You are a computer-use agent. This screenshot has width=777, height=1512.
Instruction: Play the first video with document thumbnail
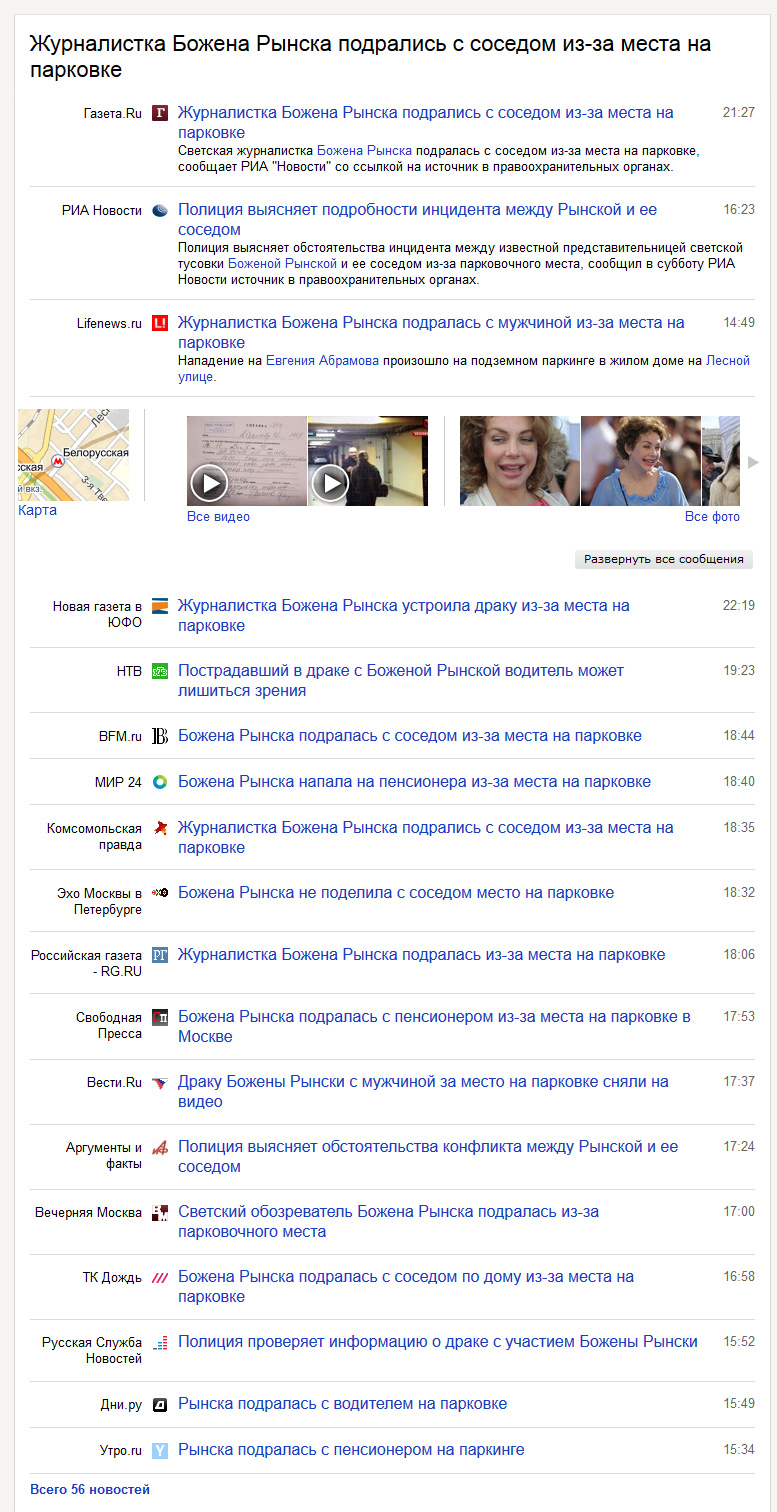click(209, 484)
